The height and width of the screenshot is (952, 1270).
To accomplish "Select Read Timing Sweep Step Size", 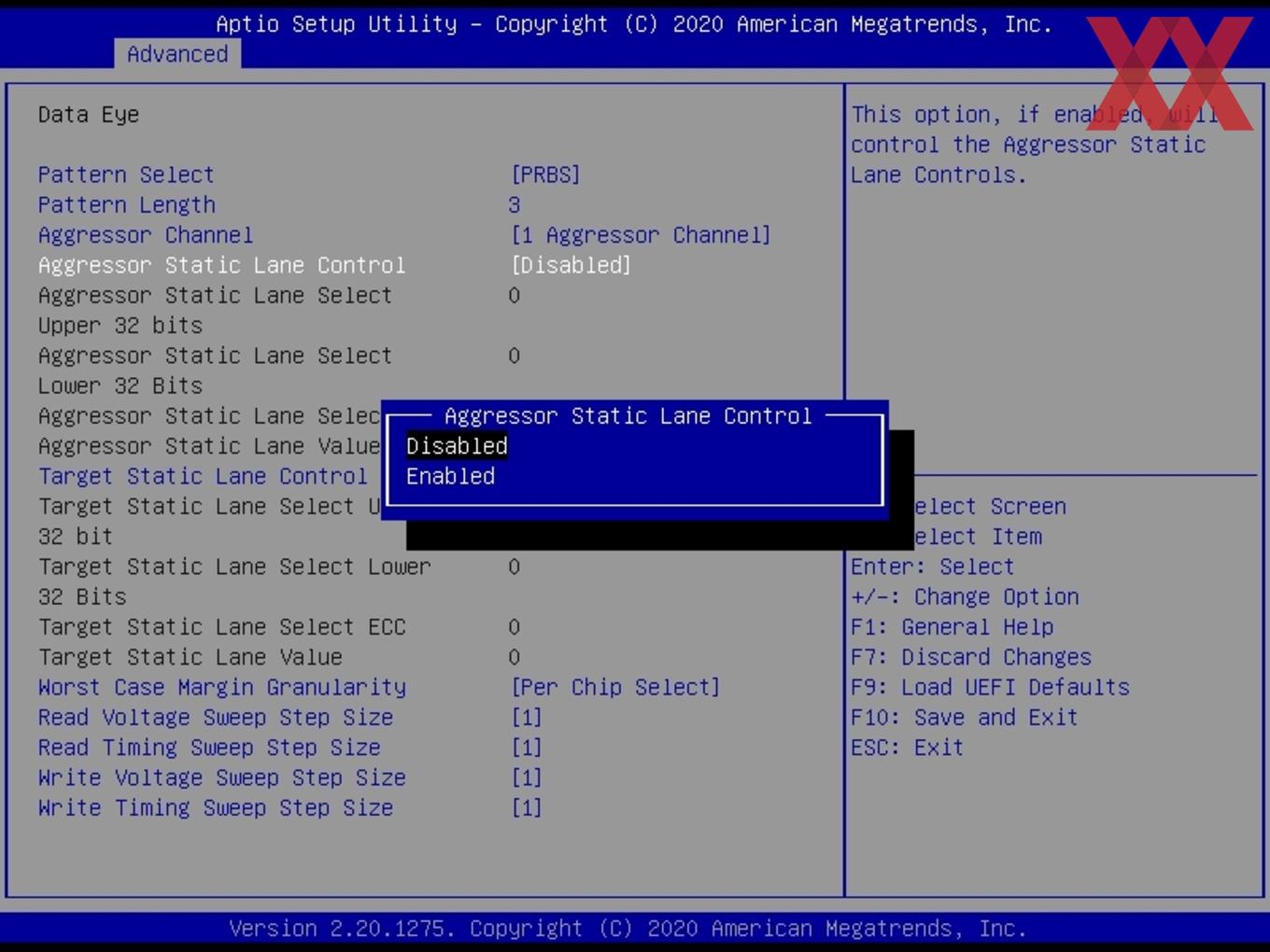I will coord(209,748).
